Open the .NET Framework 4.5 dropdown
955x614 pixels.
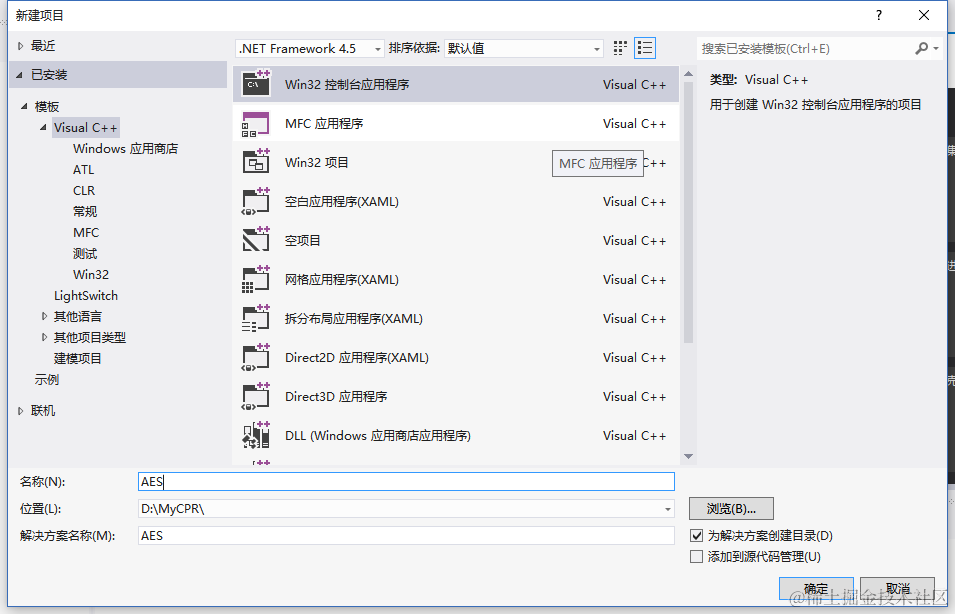point(309,49)
